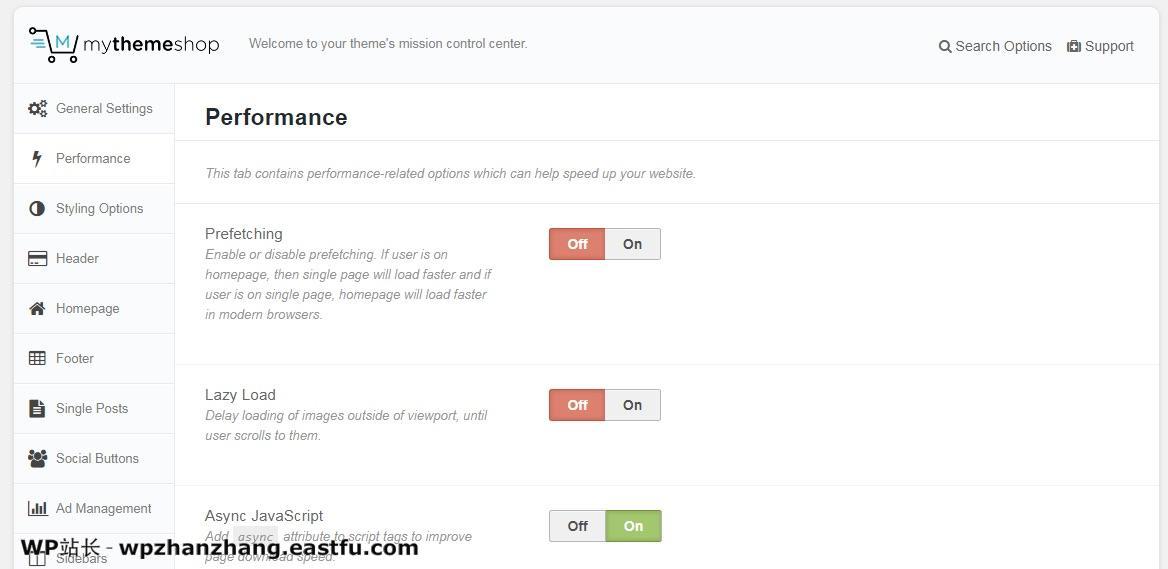The height and width of the screenshot is (569, 1168).
Task: Click the Homepage house icon
Action: (x=37, y=308)
